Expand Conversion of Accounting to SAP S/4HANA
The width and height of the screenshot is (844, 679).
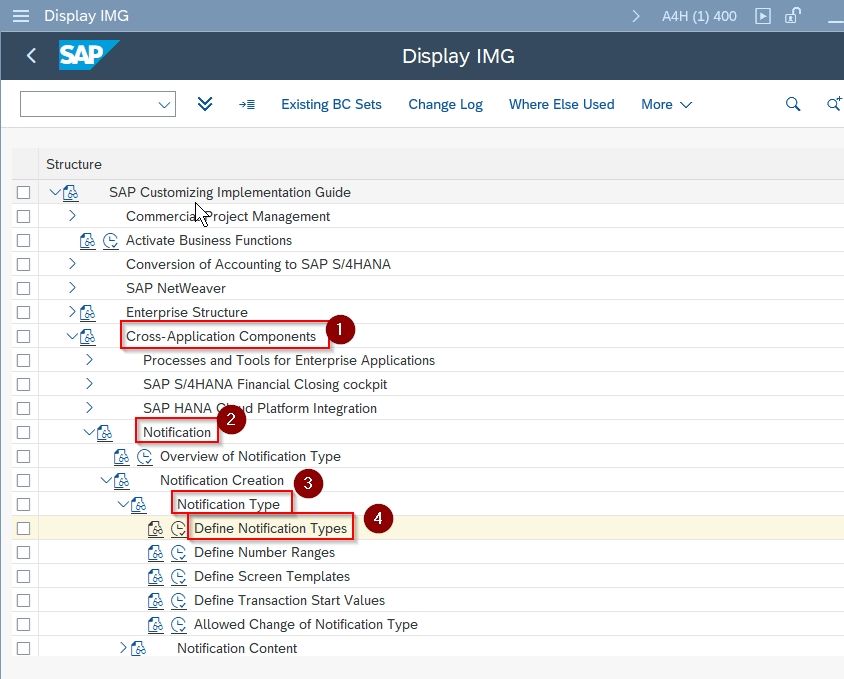pos(72,264)
